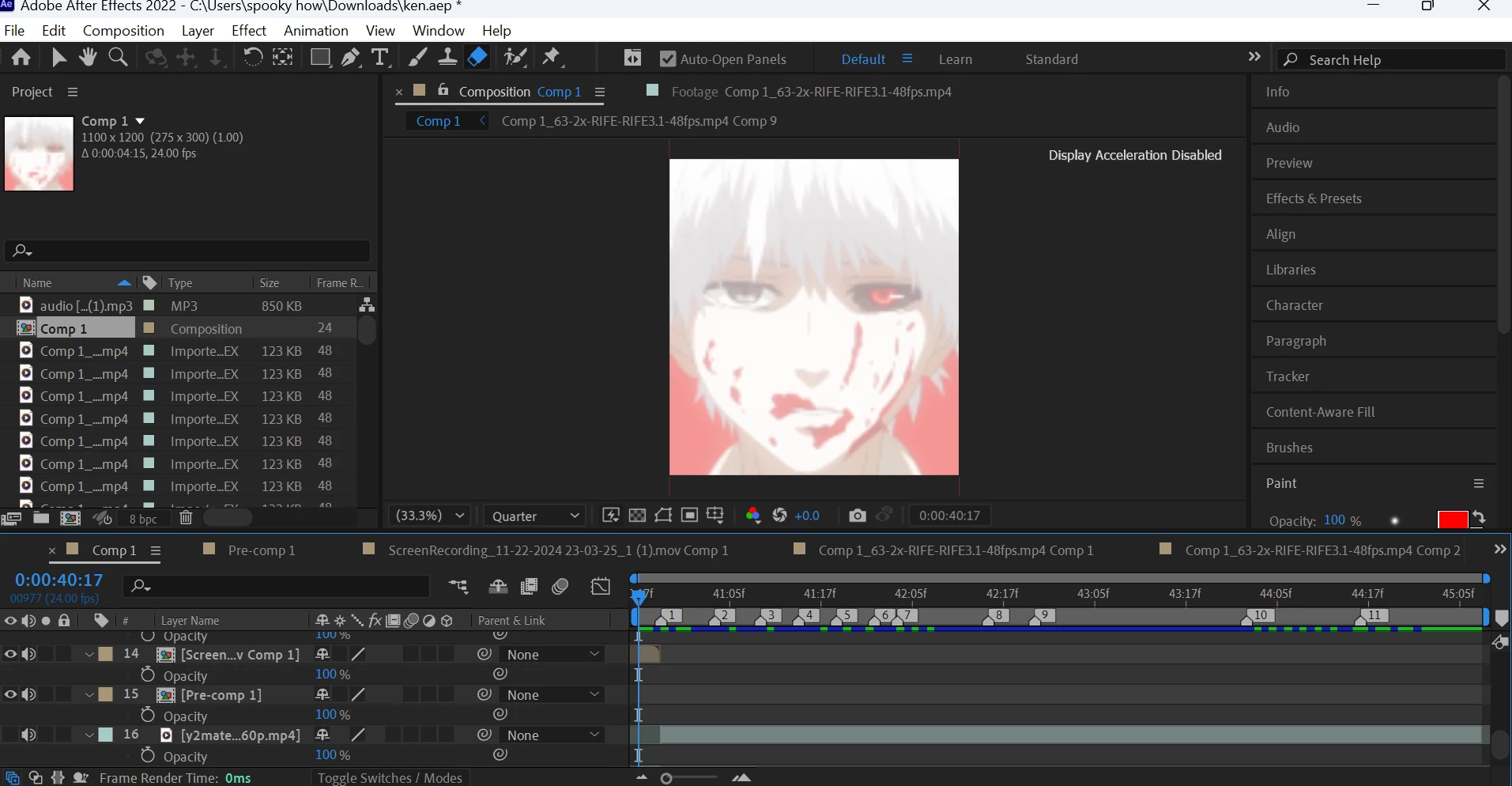This screenshot has height=786, width=1512.
Task: Toggle the Composition viewer lock icon
Action: pyautogui.click(x=443, y=90)
